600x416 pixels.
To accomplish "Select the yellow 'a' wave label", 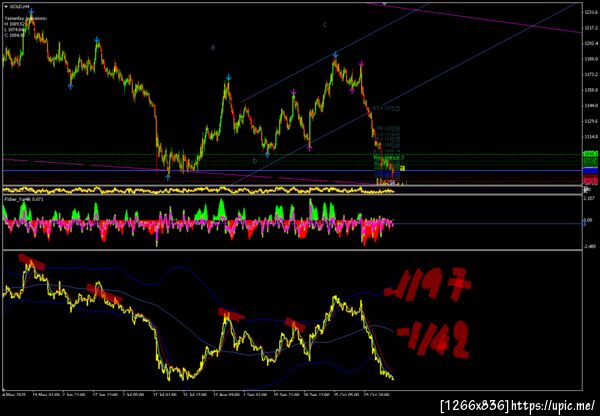I will click(x=402, y=168).
